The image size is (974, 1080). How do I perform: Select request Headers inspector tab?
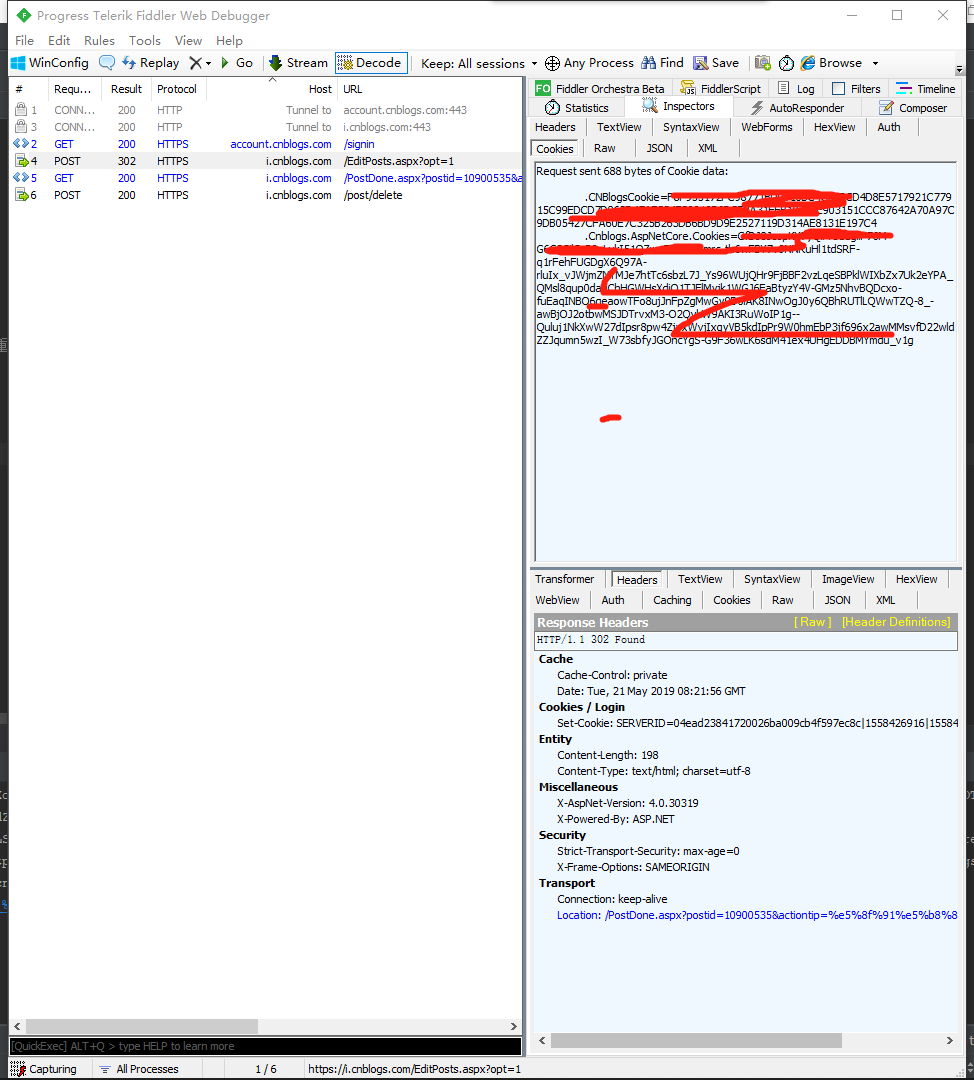(x=555, y=127)
